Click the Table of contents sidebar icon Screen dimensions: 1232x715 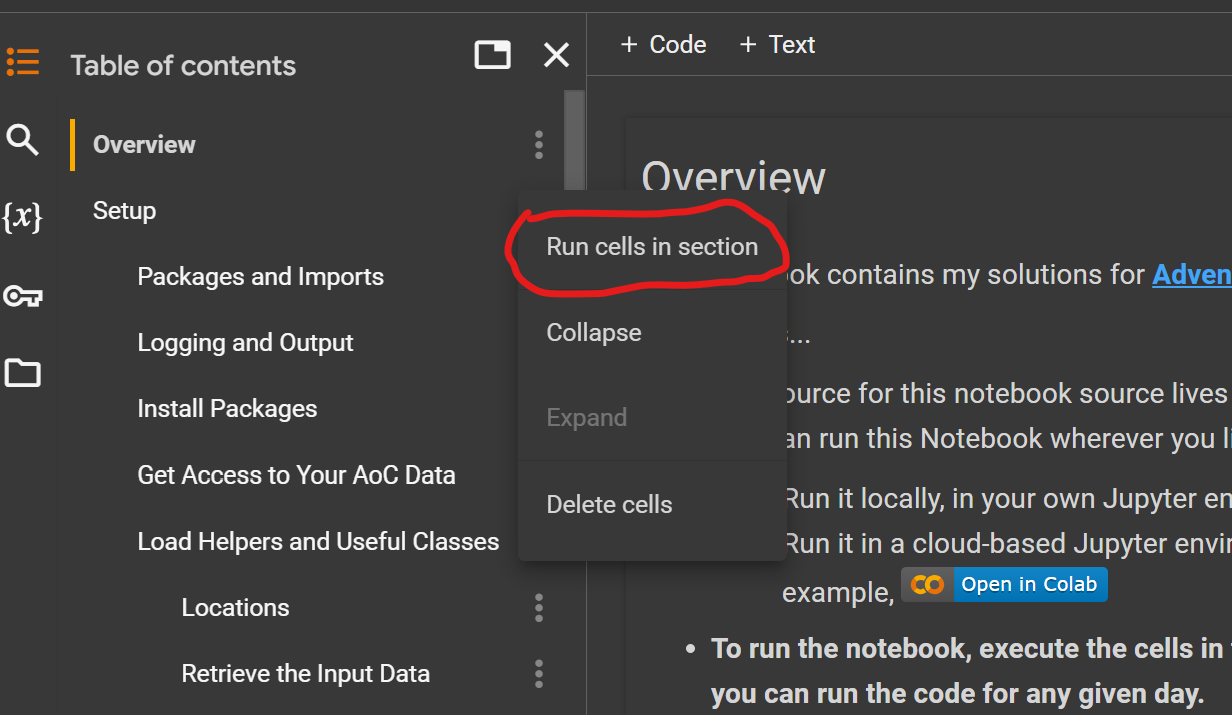[22, 62]
